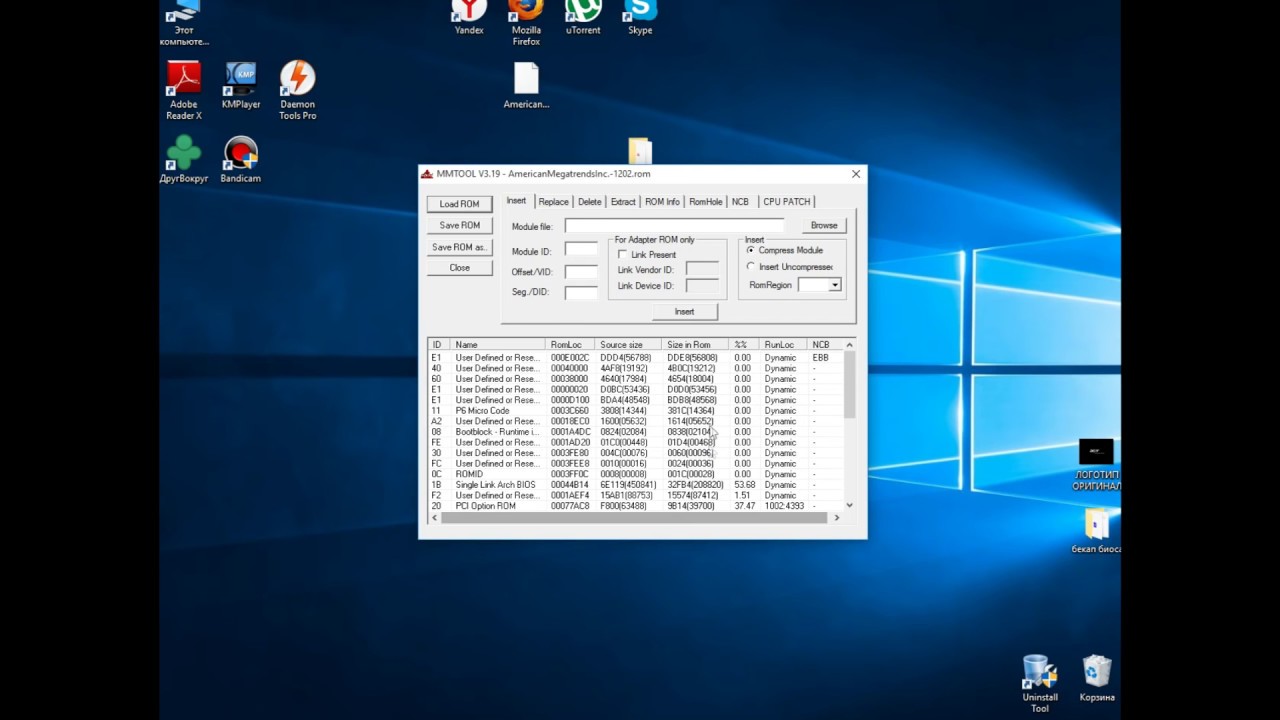This screenshot has height=720, width=1280.
Task: Enable the Link Present checkbox
Action: coord(622,255)
